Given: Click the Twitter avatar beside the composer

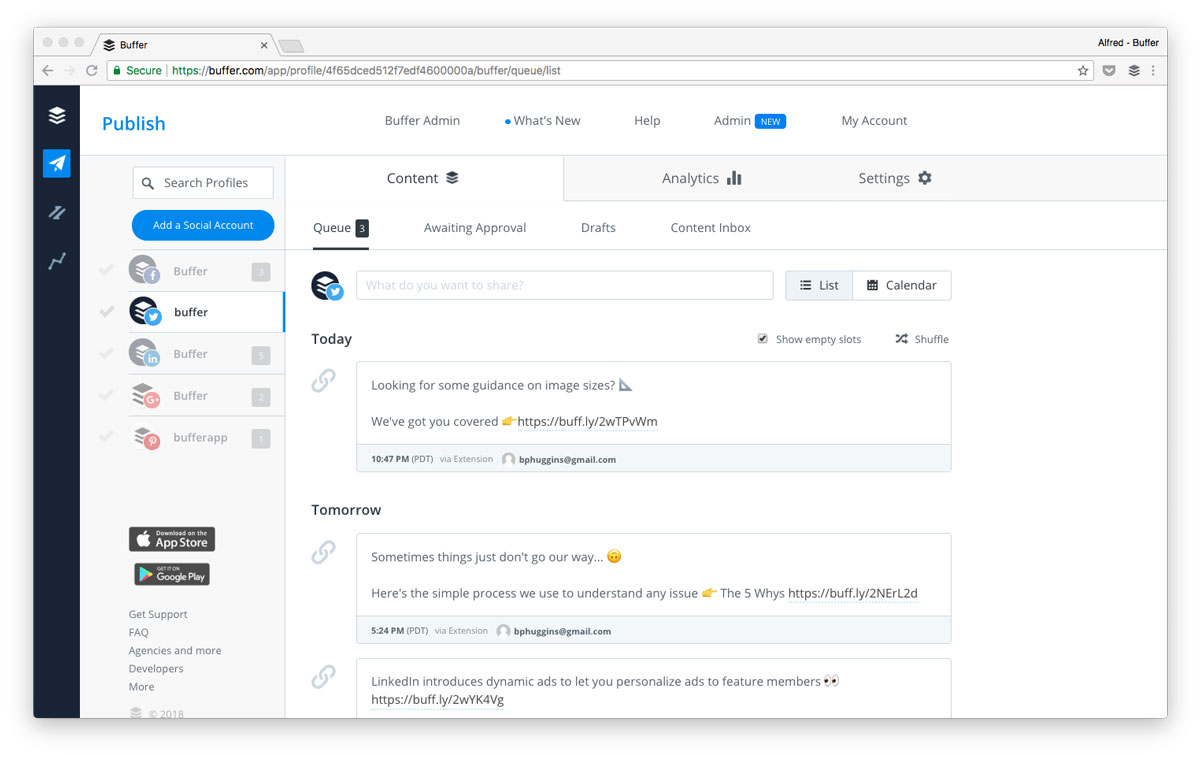Looking at the screenshot, I should [x=327, y=285].
